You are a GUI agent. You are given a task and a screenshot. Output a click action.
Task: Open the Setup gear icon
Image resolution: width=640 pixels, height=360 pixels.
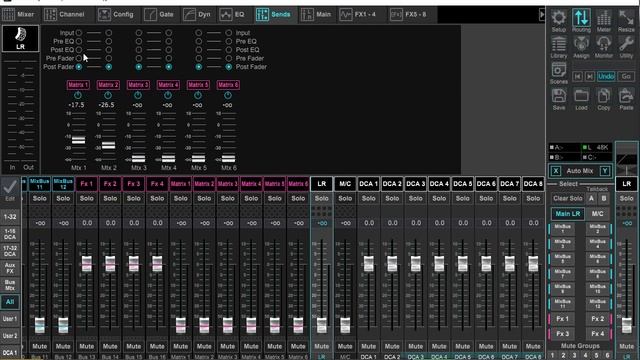pos(559,18)
